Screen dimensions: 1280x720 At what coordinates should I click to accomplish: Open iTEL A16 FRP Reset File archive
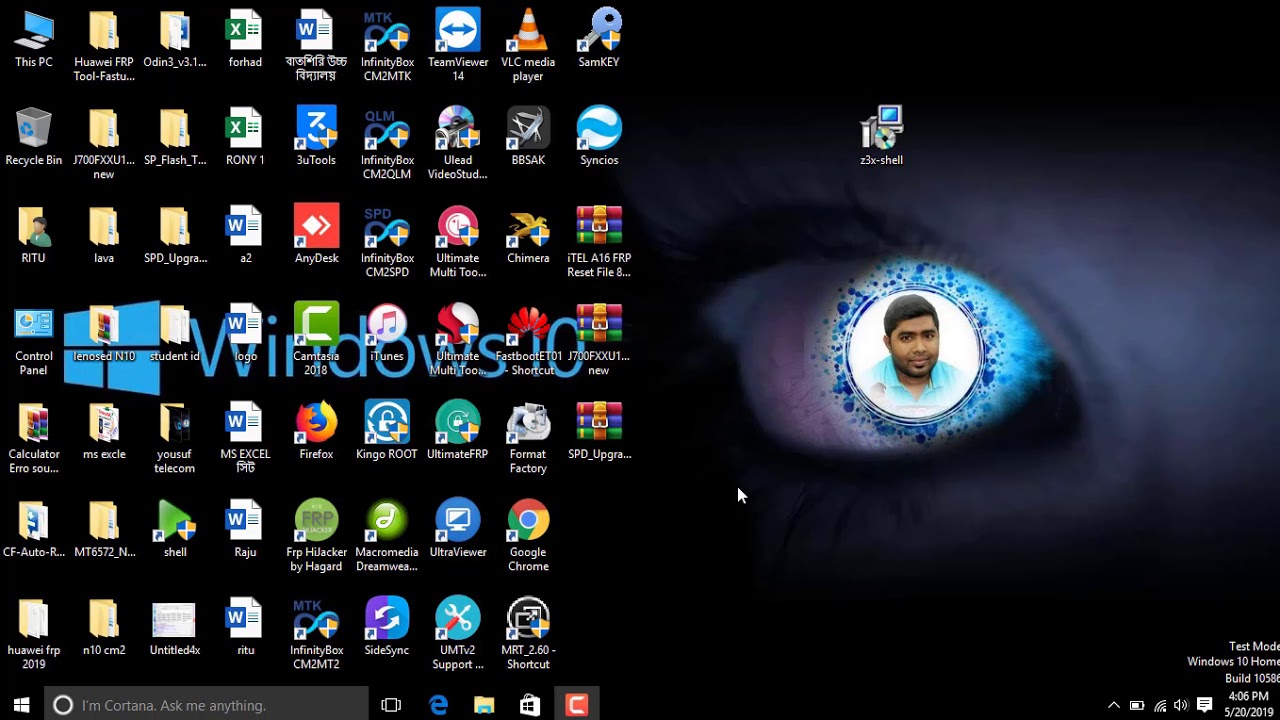tap(599, 242)
